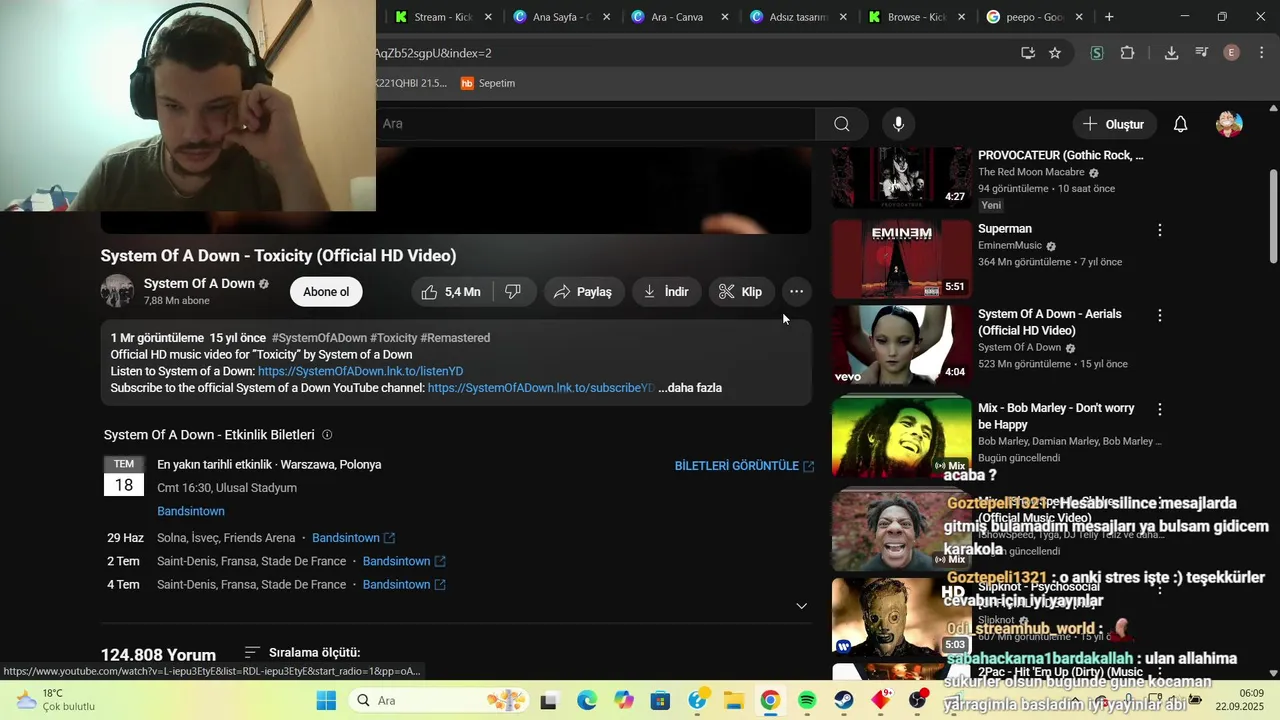Open the YouTube account avatar menu

[1229, 124]
